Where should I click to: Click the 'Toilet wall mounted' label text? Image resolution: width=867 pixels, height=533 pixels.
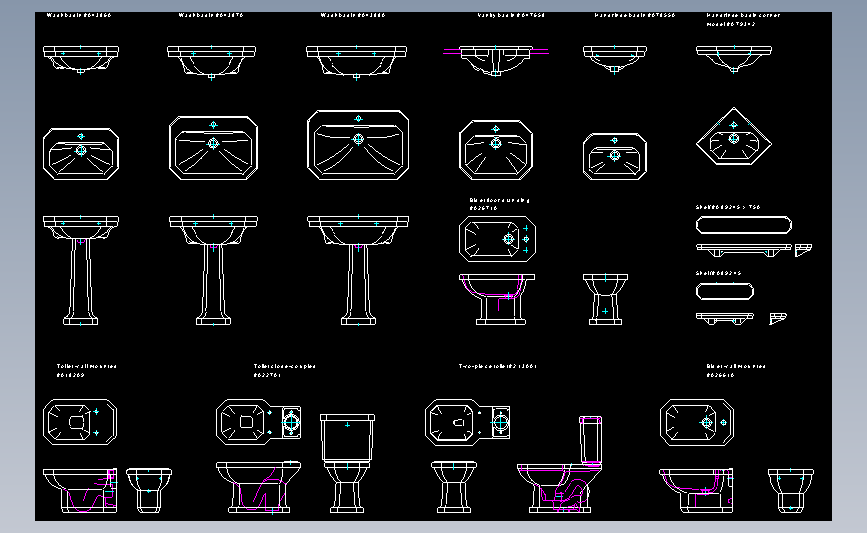pos(86,366)
